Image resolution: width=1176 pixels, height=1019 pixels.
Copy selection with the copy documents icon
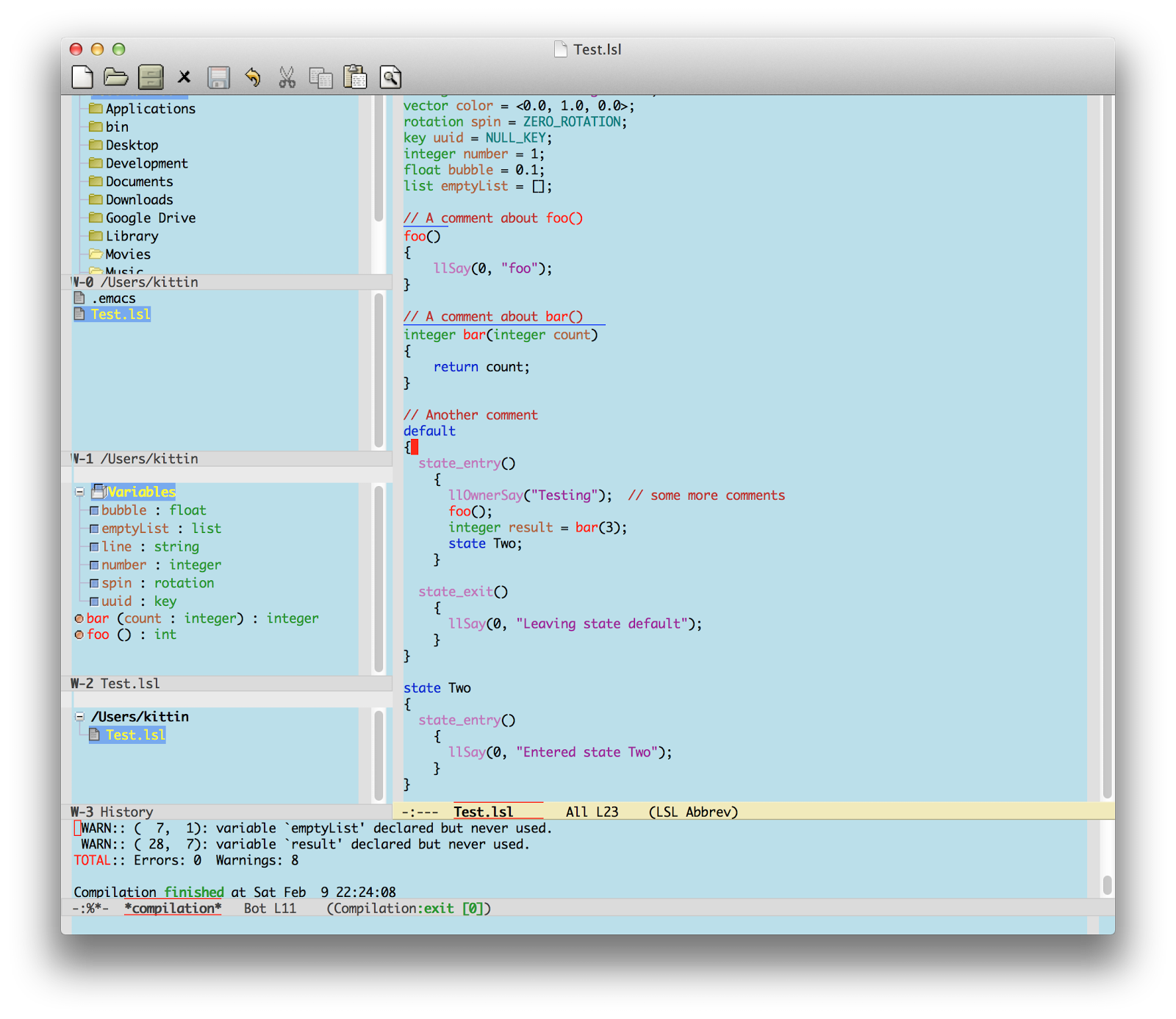click(x=321, y=77)
